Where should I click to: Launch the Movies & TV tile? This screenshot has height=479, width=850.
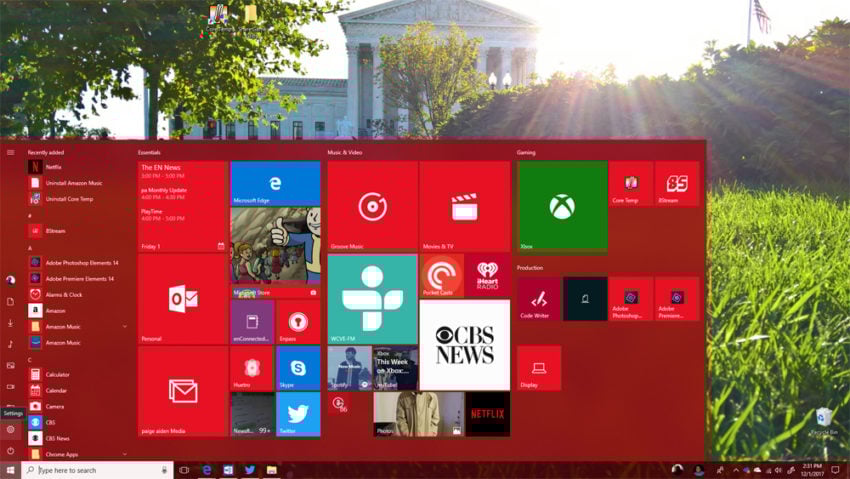[465, 206]
